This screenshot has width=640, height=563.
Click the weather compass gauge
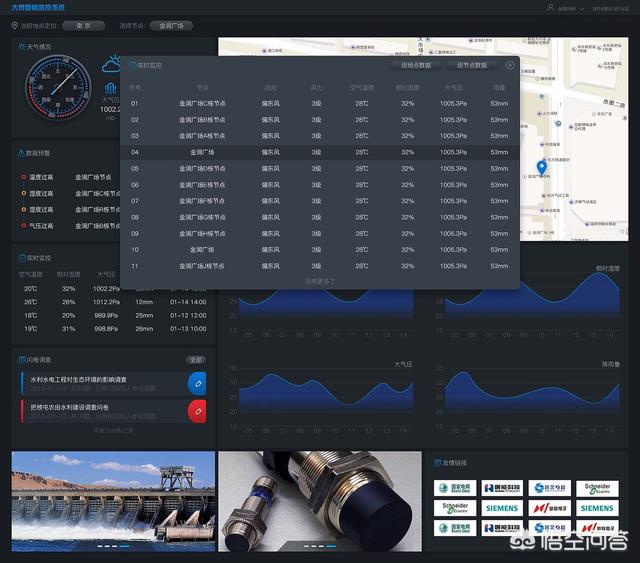(57, 87)
